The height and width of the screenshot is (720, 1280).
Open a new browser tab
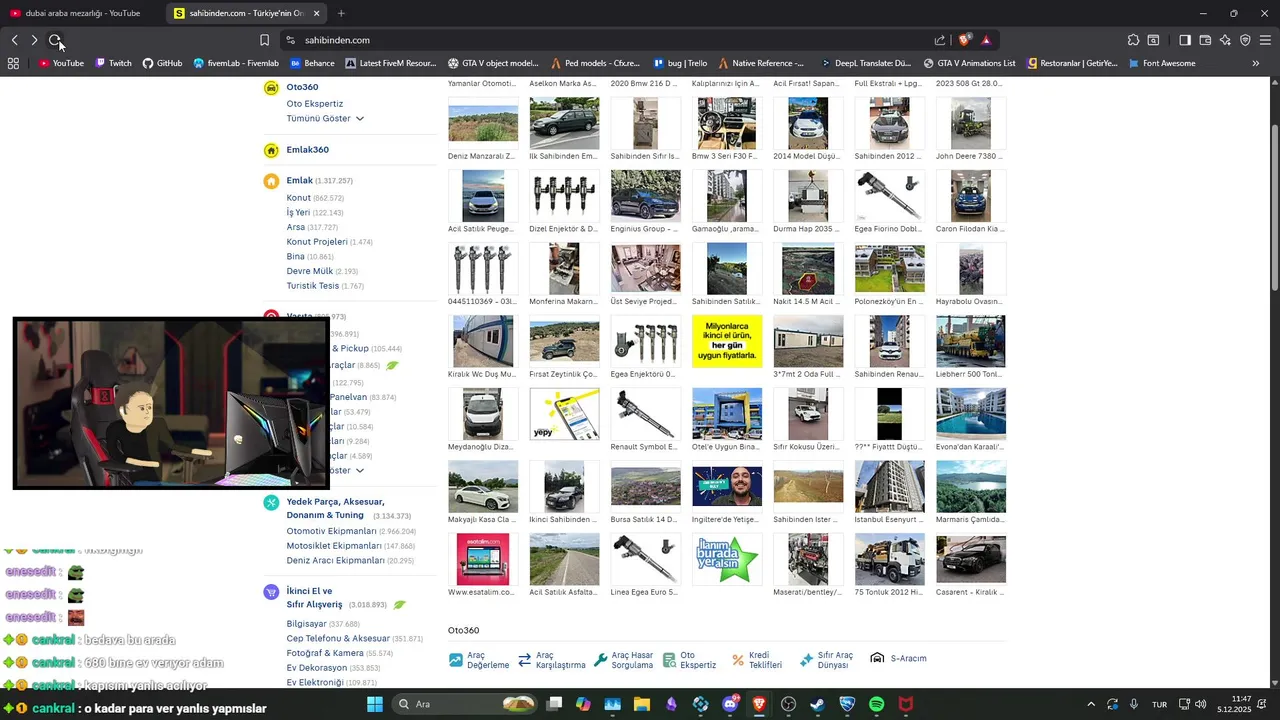341,13
